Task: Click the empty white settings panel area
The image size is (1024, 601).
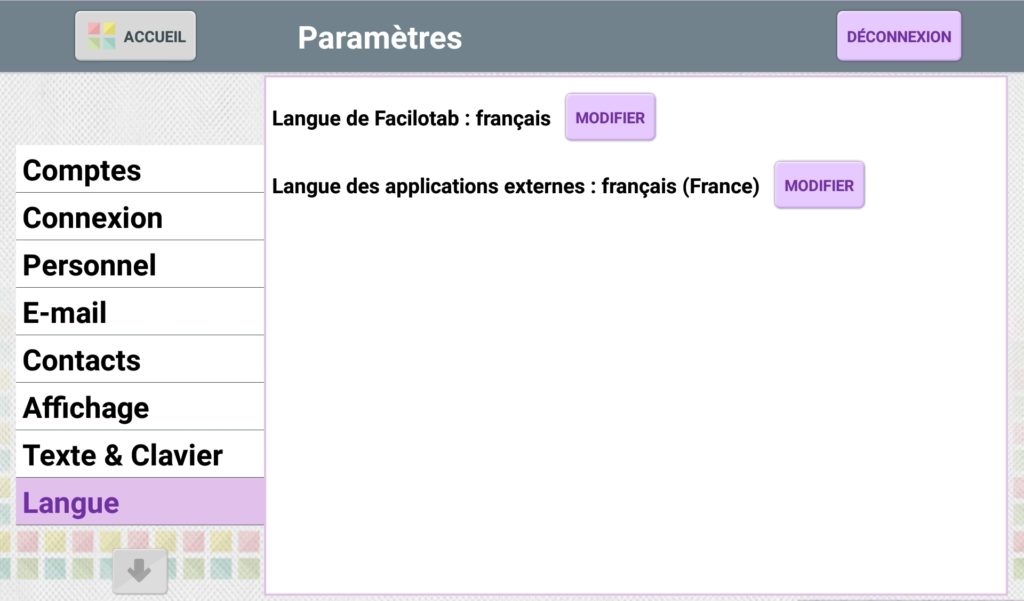Action: coord(635,400)
